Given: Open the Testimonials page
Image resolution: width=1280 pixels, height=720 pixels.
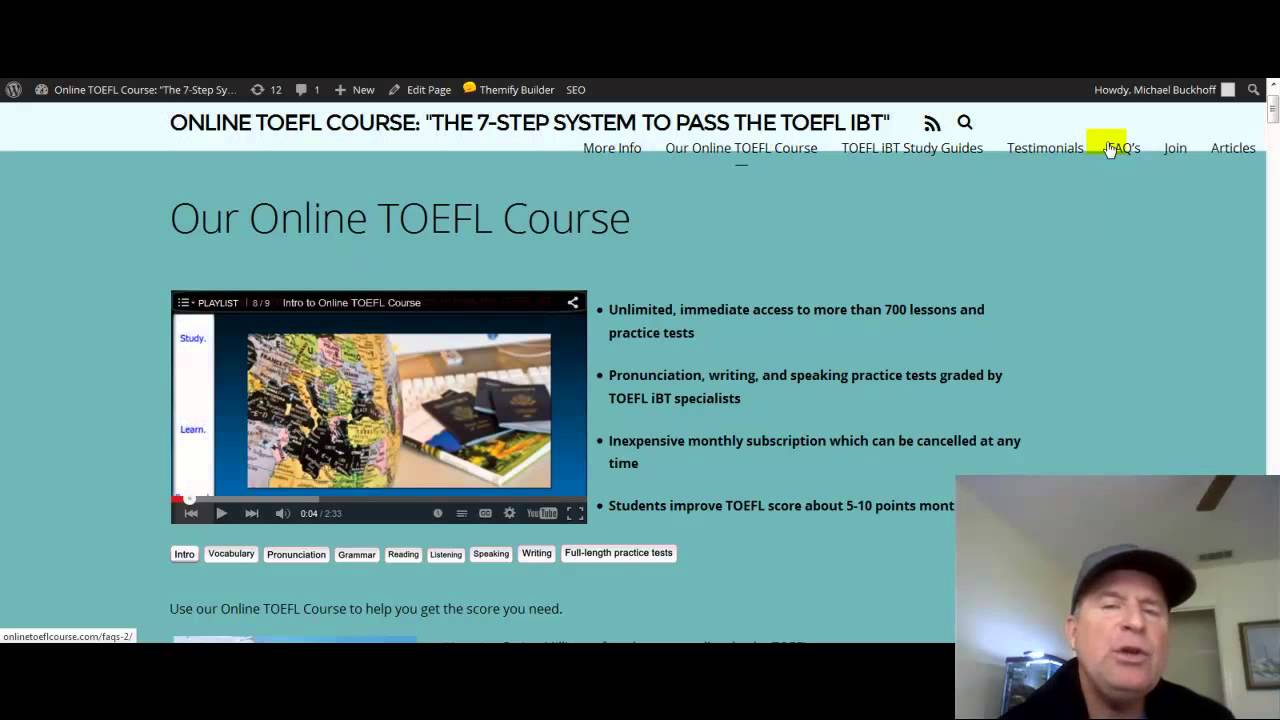Looking at the screenshot, I should pos(1045,148).
